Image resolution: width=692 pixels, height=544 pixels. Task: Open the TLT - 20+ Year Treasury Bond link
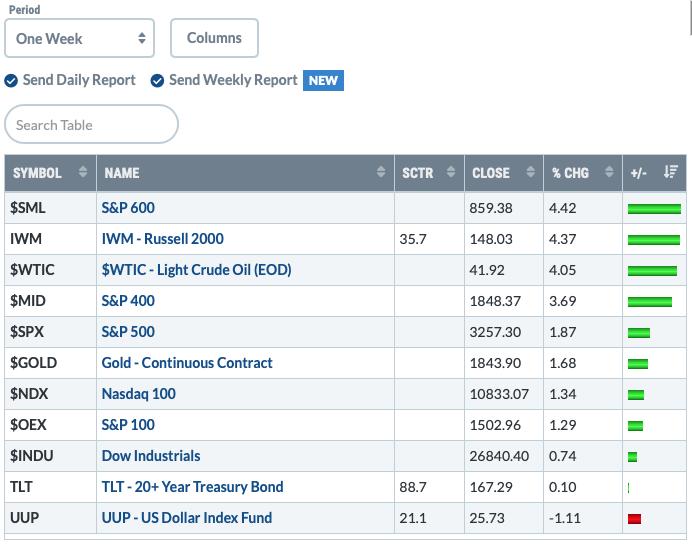pos(192,487)
